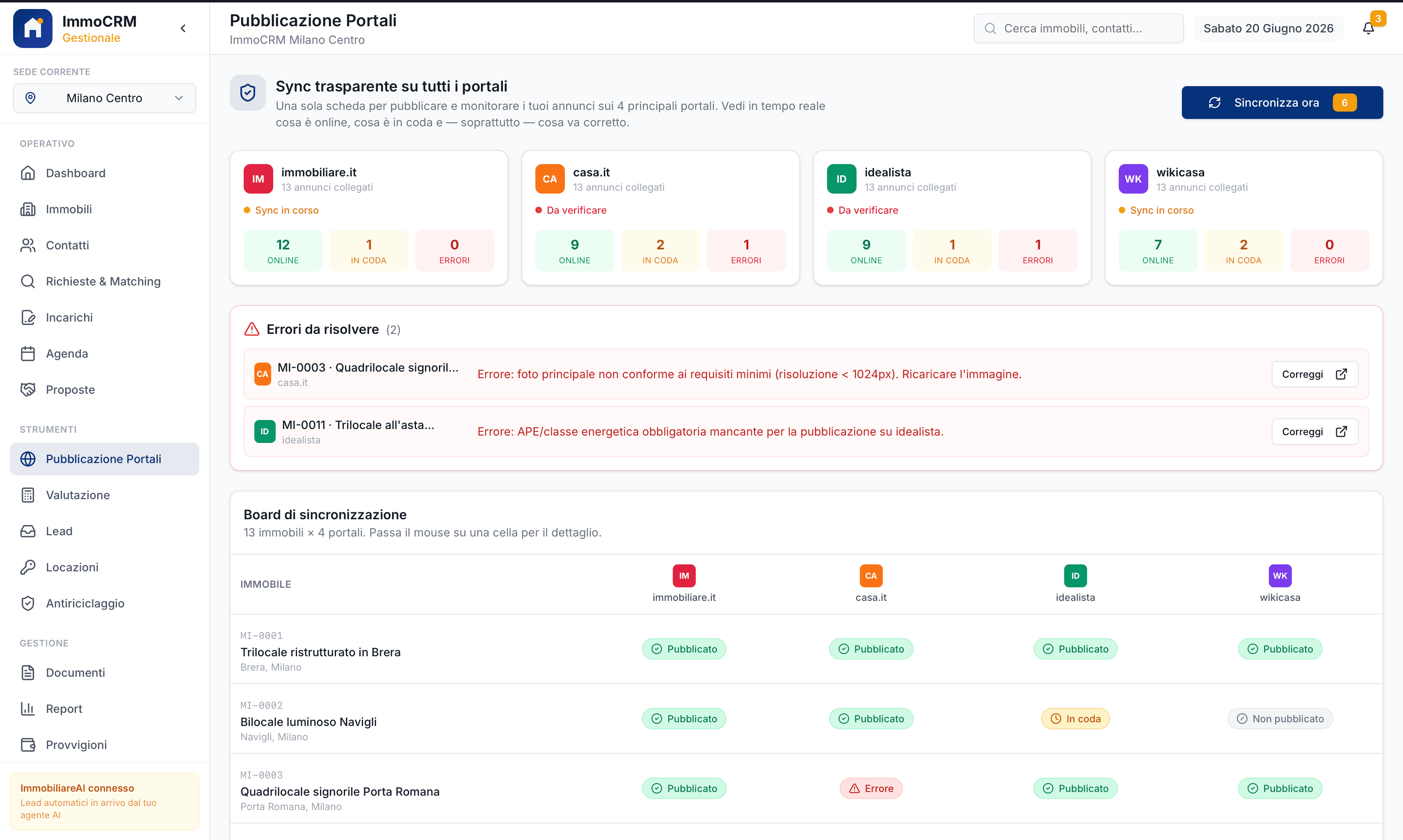Click the Pubblicazione Portali globe icon
1403x840 pixels.
(28, 459)
